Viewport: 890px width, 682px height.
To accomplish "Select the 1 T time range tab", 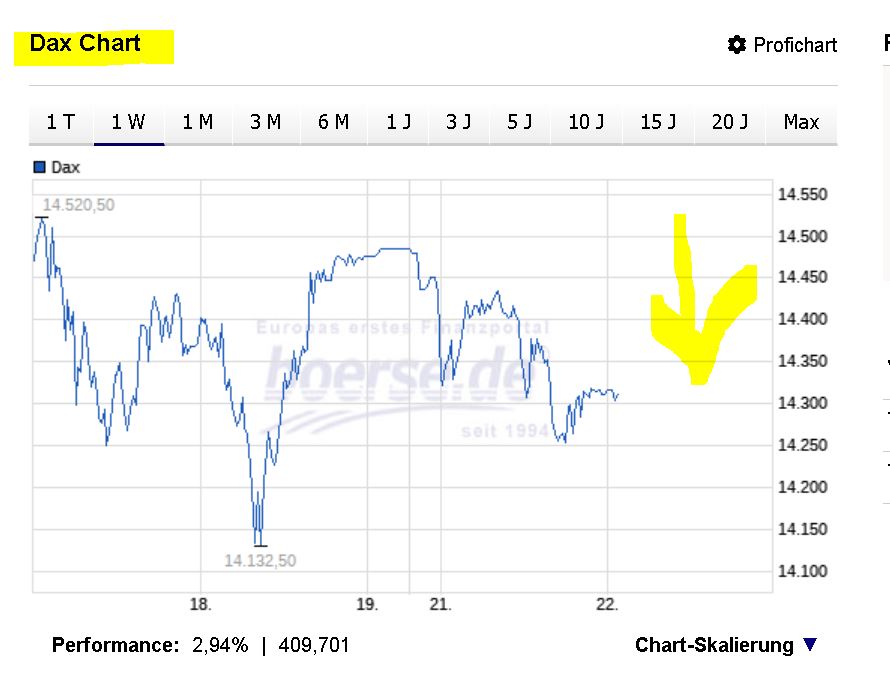I will point(61,122).
